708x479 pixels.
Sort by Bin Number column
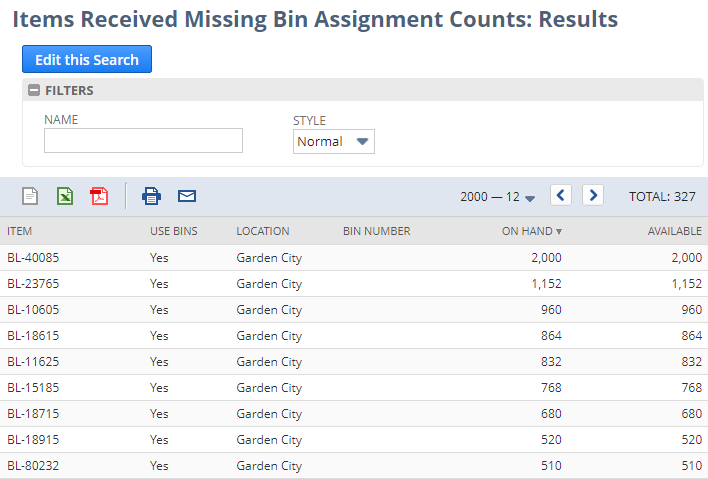(376, 231)
